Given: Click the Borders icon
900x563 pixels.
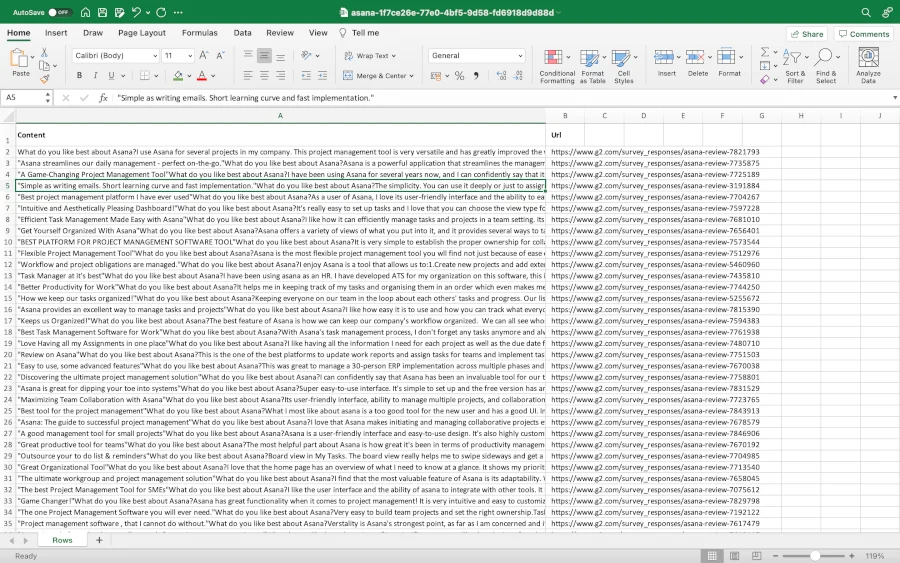Looking at the screenshot, I should 145,75.
